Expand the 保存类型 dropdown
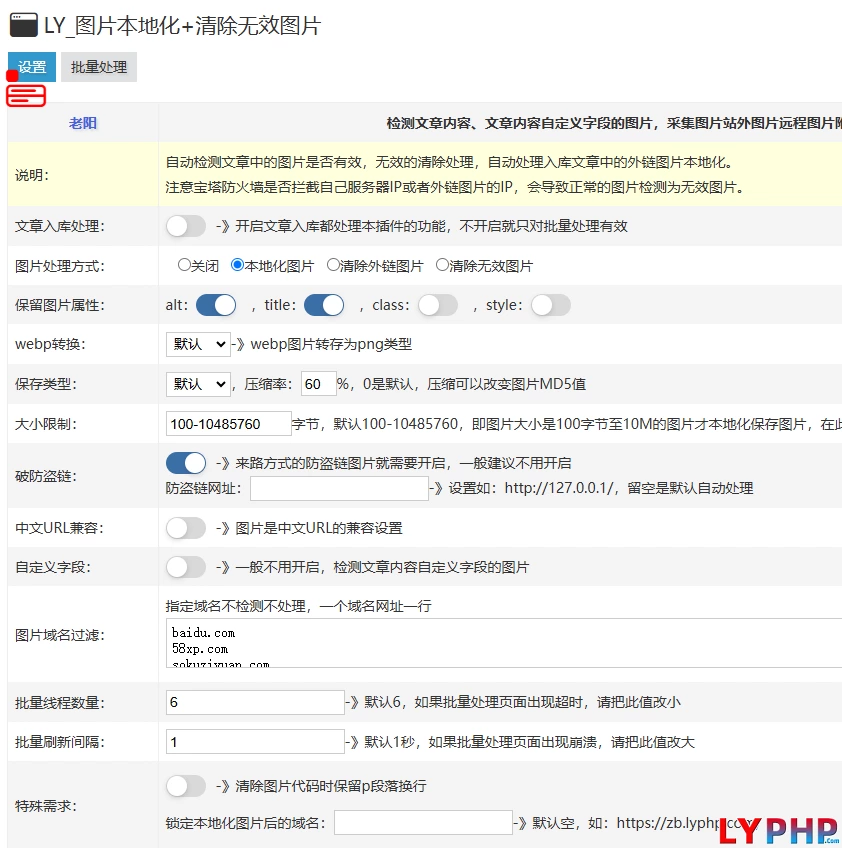The height and width of the screenshot is (848, 842). [x=198, y=384]
